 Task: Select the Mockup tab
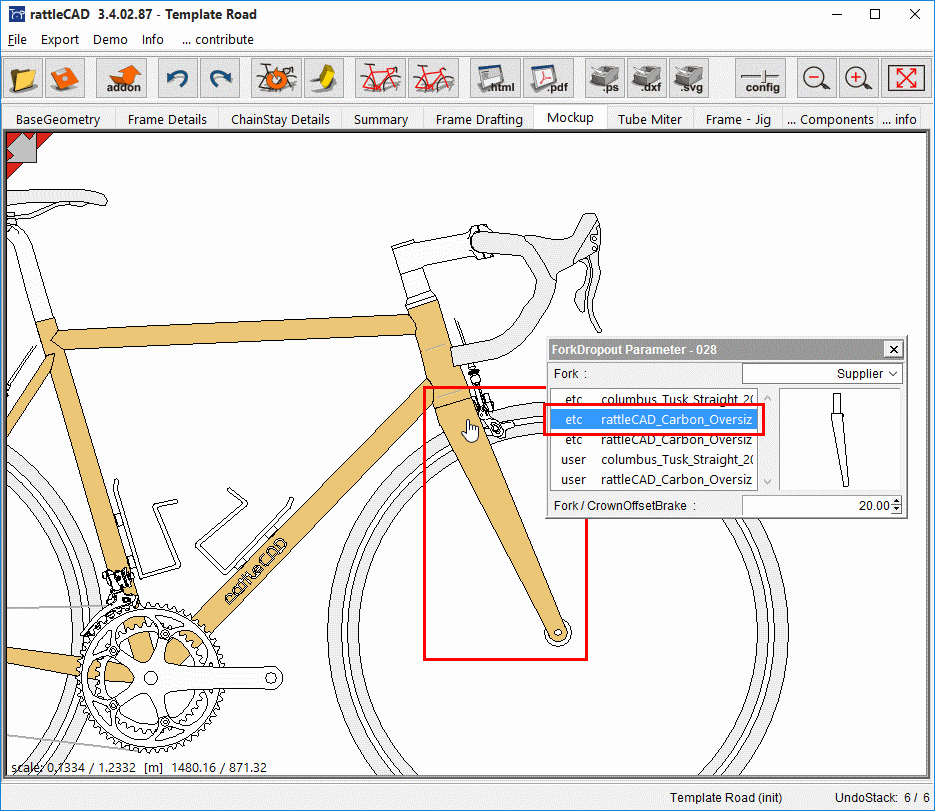click(570, 117)
